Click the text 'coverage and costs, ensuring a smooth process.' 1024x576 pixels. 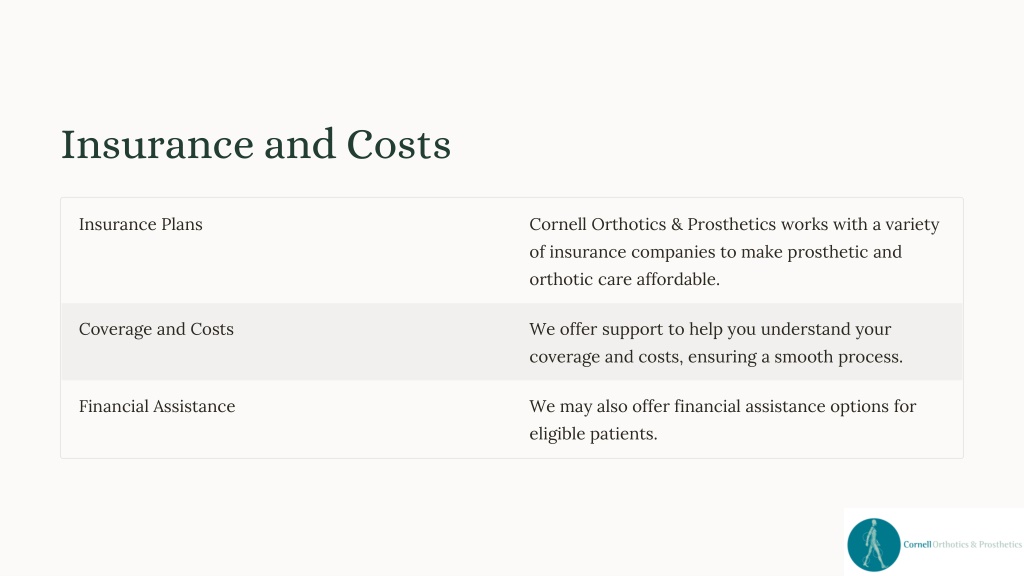[x=716, y=357]
